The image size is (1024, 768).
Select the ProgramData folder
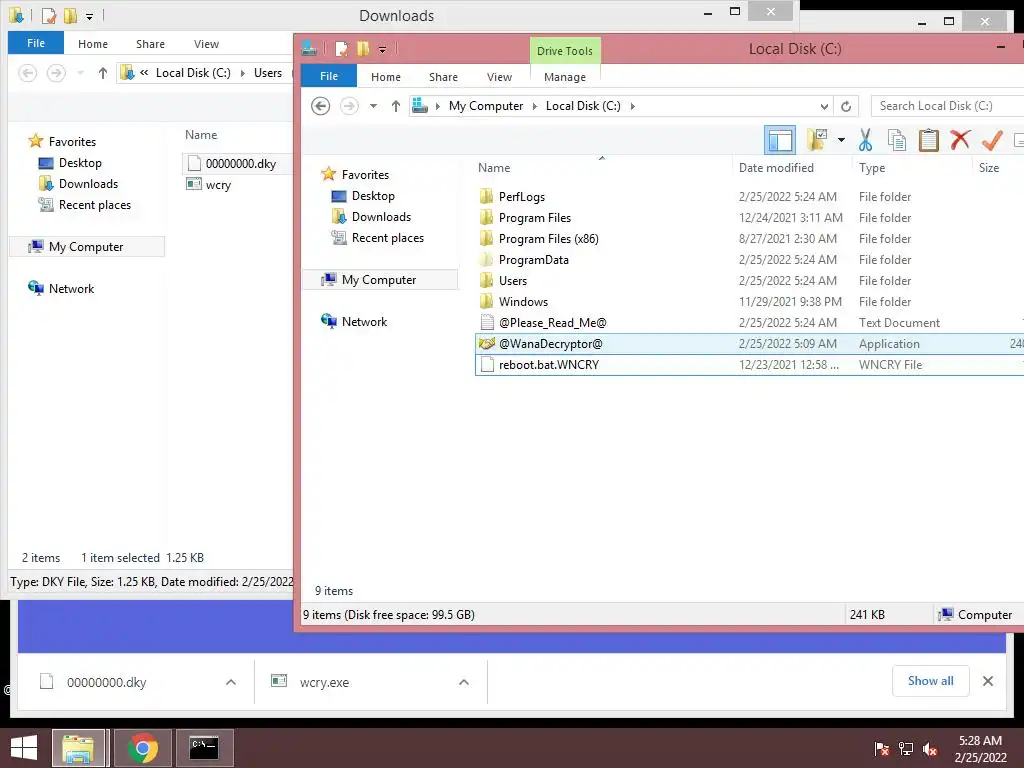click(533, 259)
